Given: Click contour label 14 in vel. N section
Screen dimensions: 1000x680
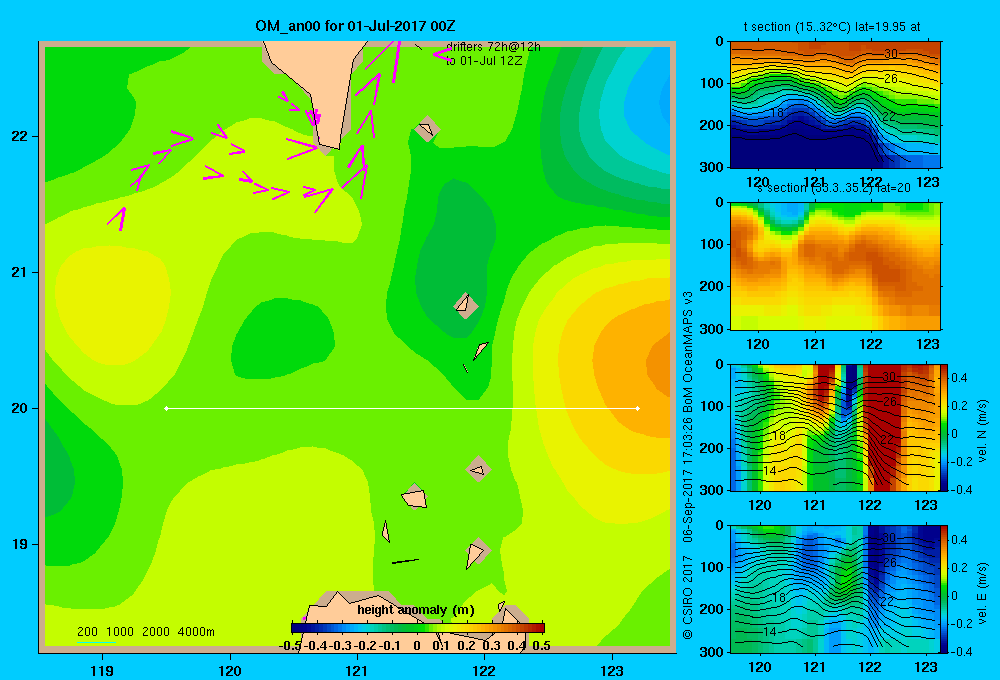Looking at the screenshot, I should 770,471.
